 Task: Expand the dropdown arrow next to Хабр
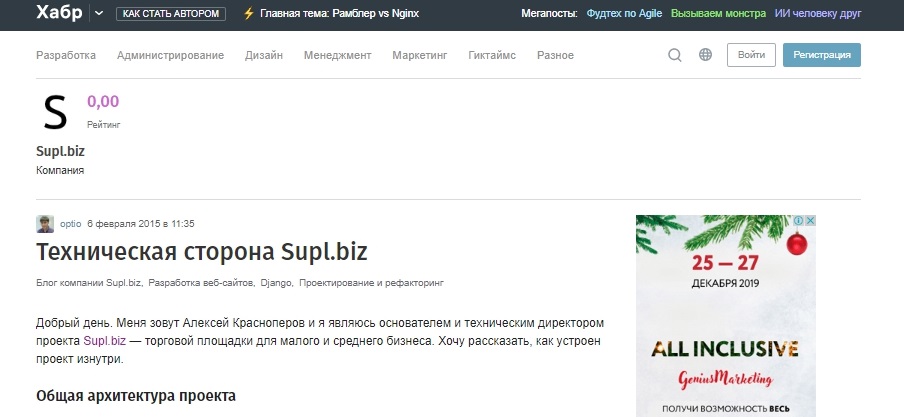pos(98,14)
